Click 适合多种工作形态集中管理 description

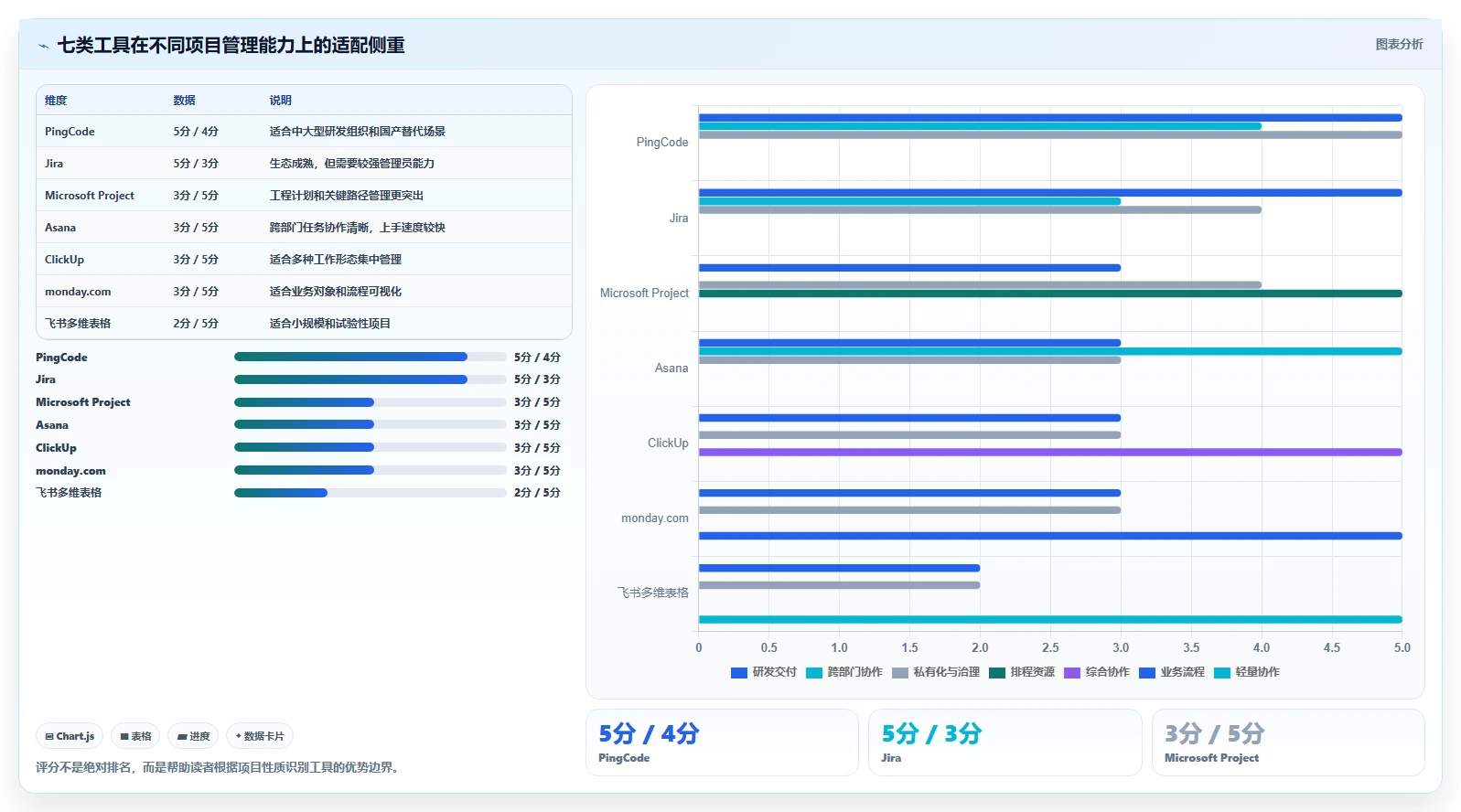point(335,260)
